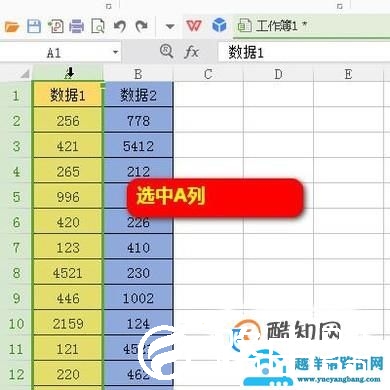Select row 3 header
The image size is (390, 390).
click(16, 146)
